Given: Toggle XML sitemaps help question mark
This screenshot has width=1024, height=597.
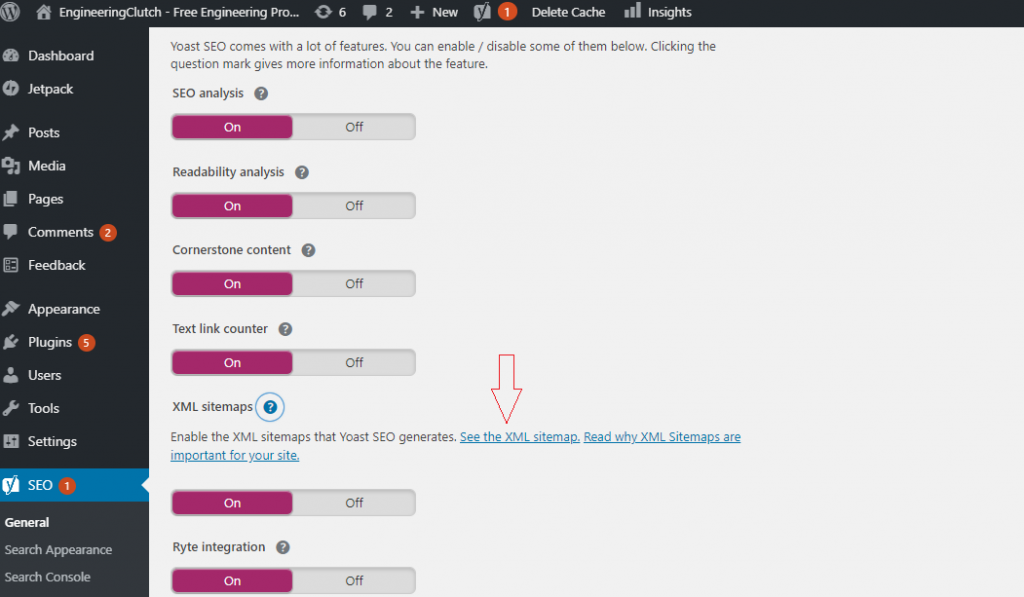Looking at the screenshot, I should [x=270, y=407].
